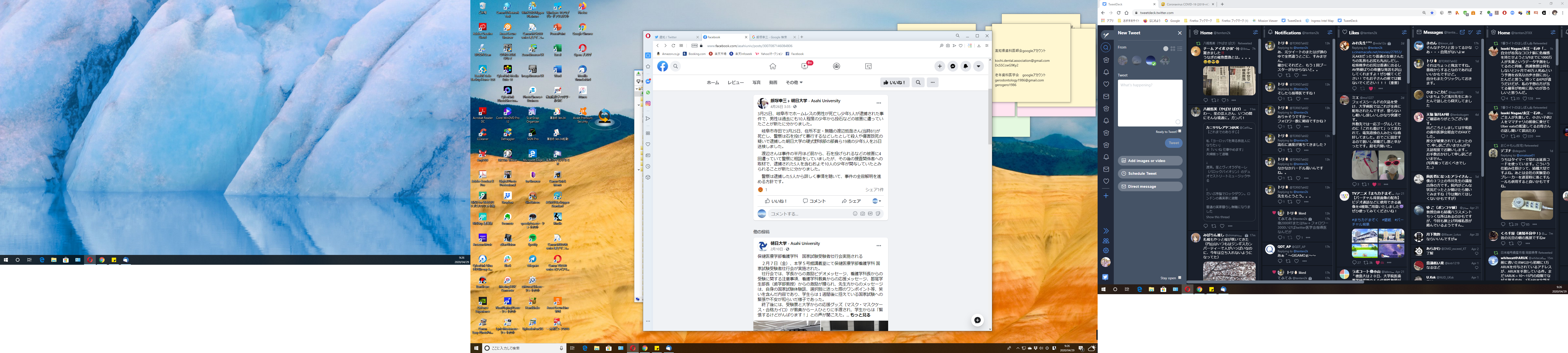Open Facebook Messenger icon in top bar

pyautogui.click(x=953, y=66)
